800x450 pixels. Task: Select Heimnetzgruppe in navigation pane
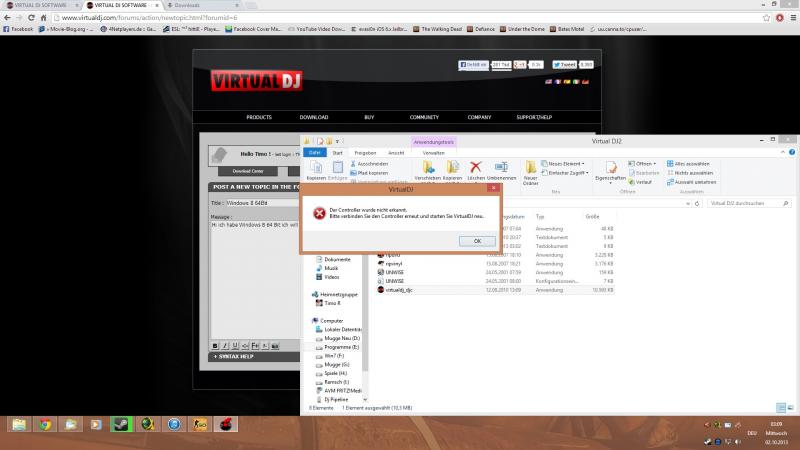point(339,294)
